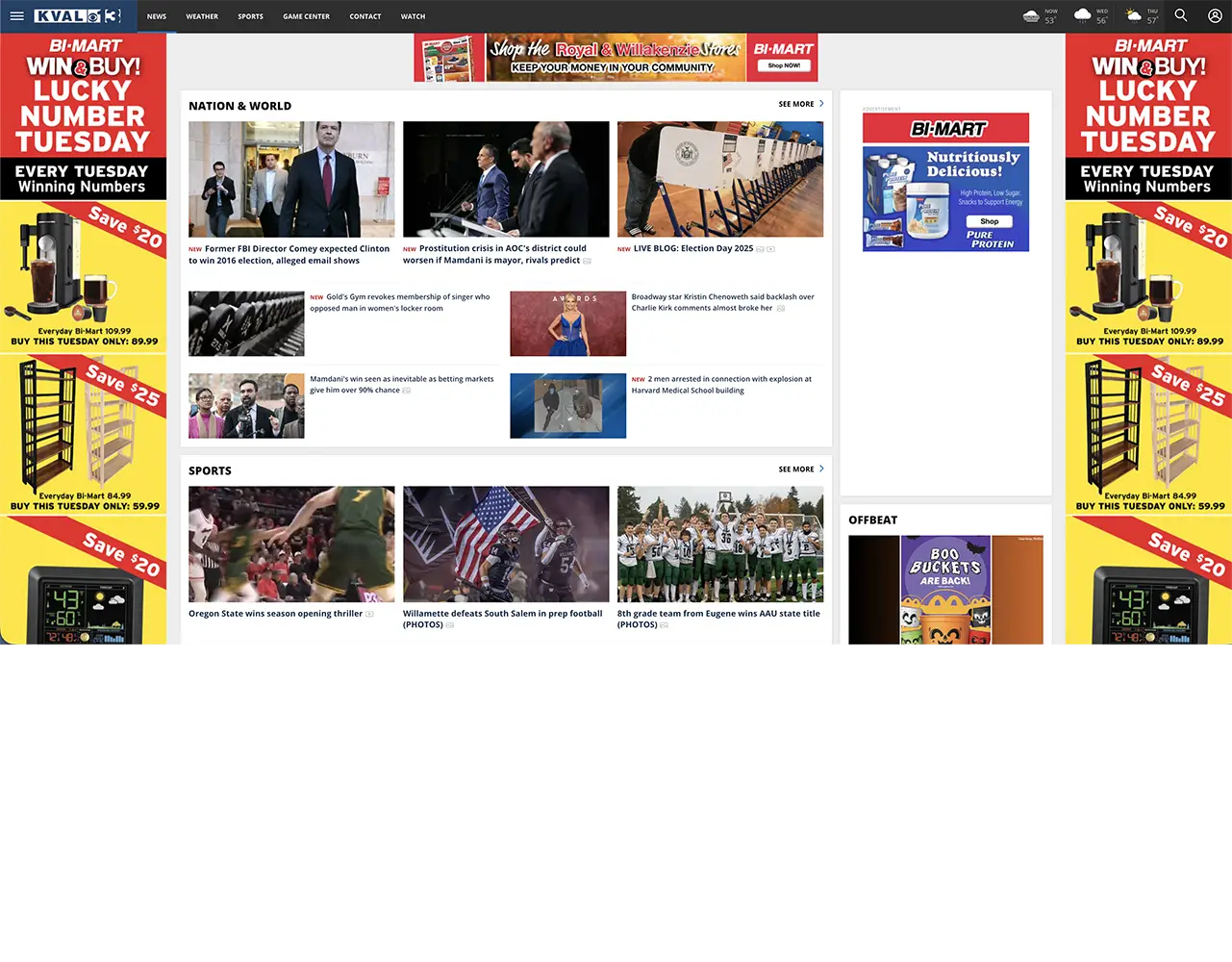Read Oregon State season opening thriller article

pos(276,614)
